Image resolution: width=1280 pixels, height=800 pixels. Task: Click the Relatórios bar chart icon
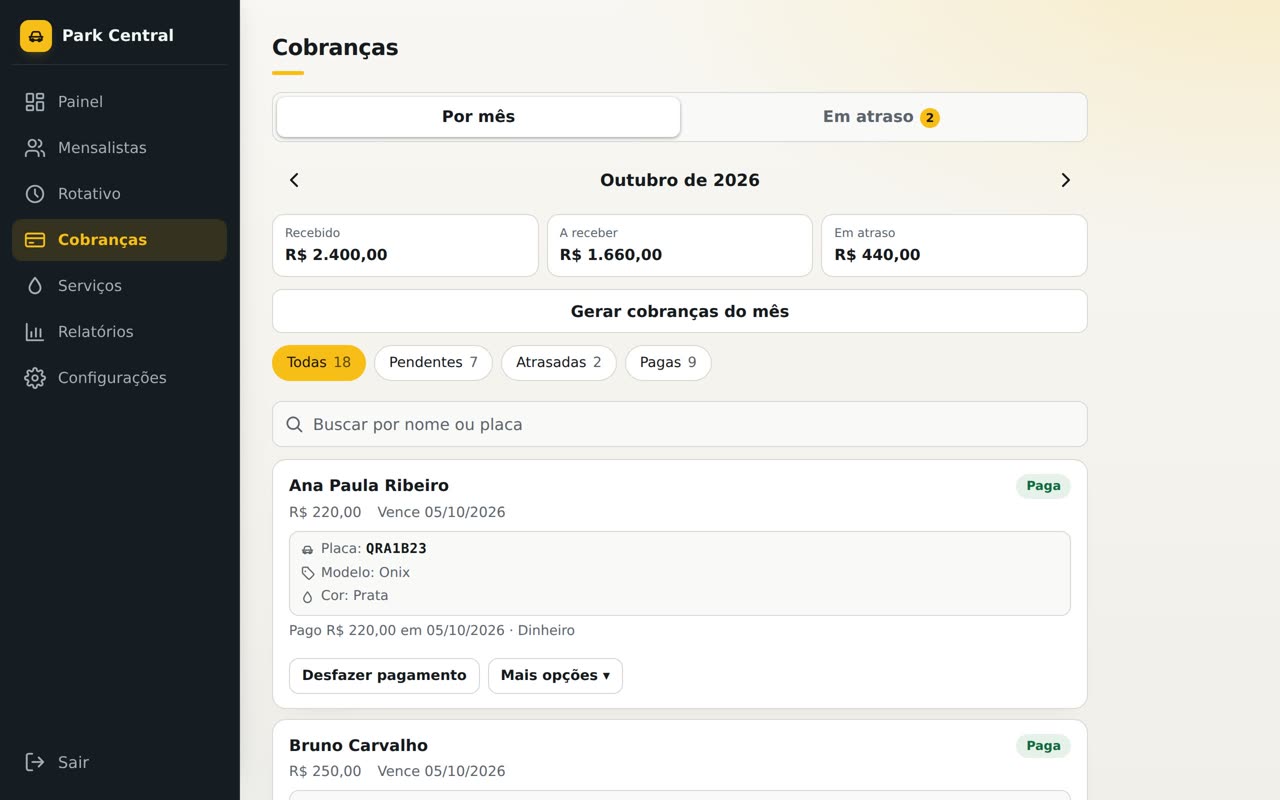pos(35,332)
